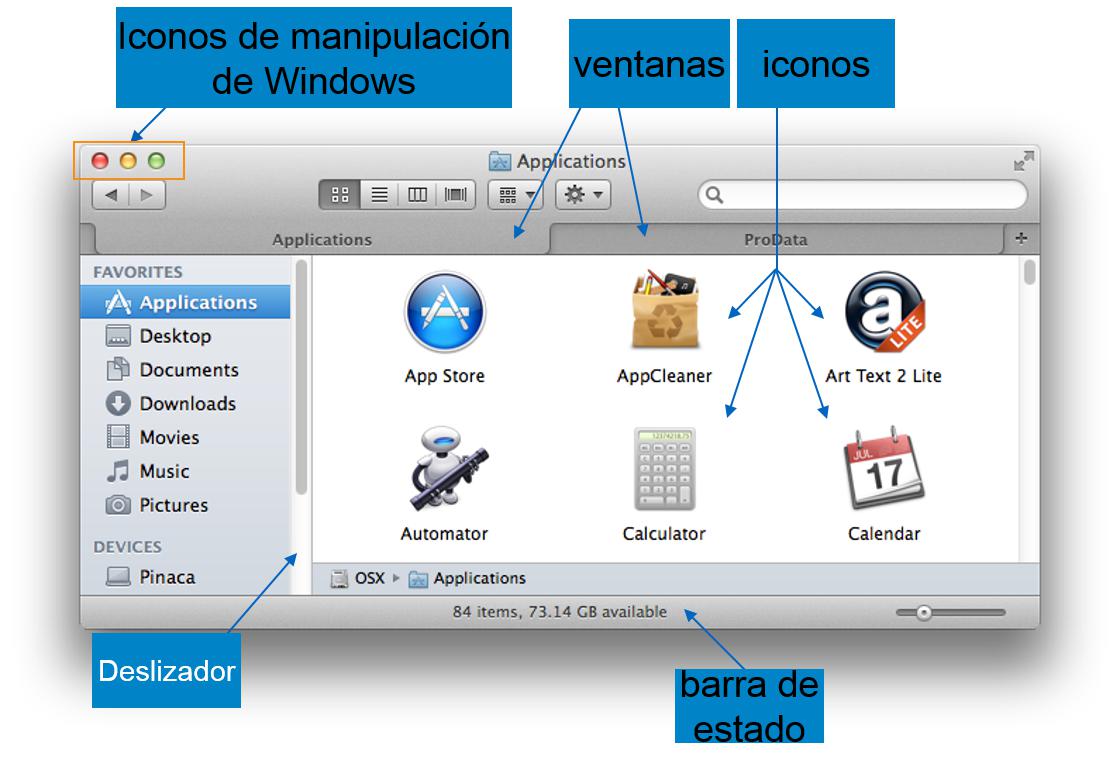Click the sidebar vertical scrollbar

(x=301, y=377)
